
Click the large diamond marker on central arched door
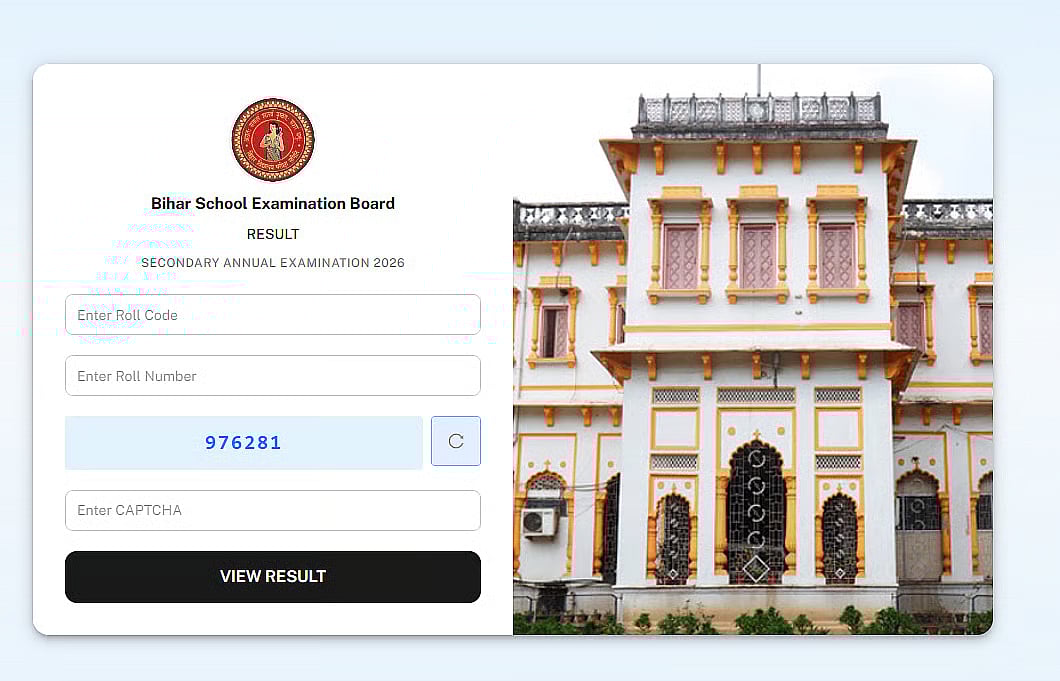pyautogui.click(x=756, y=569)
